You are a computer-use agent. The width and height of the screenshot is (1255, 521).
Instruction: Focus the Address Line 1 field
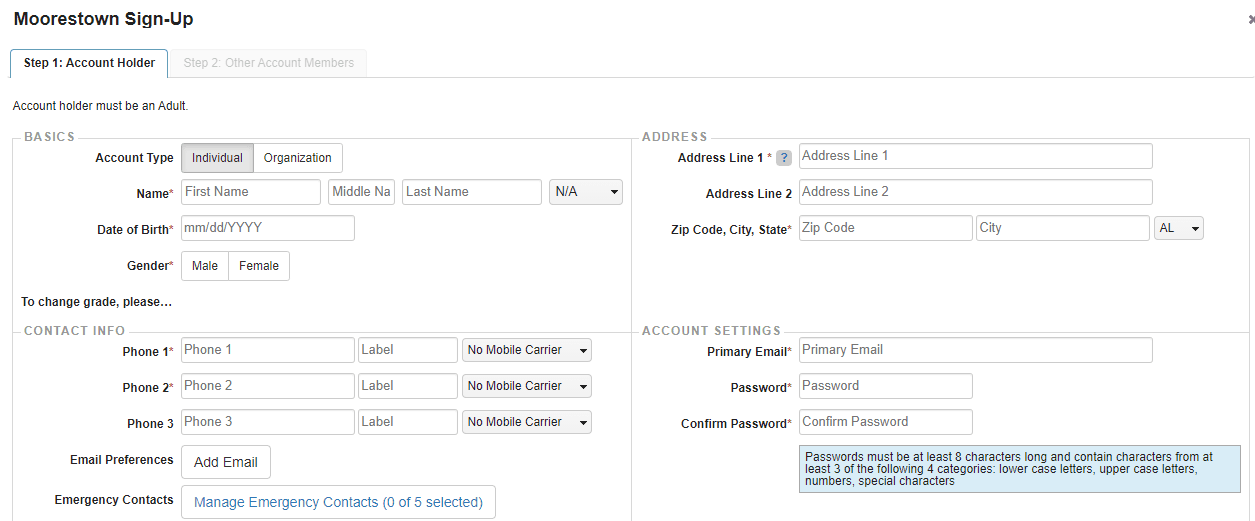coord(976,156)
